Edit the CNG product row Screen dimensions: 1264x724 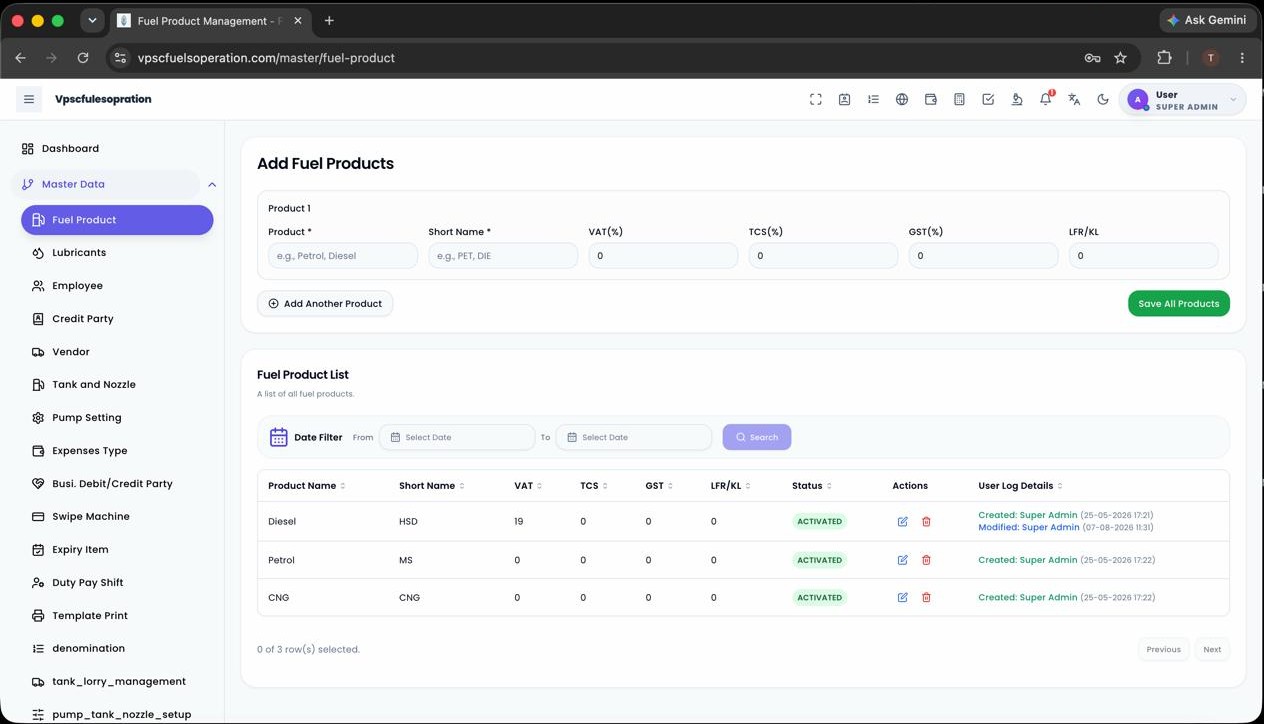click(x=903, y=597)
